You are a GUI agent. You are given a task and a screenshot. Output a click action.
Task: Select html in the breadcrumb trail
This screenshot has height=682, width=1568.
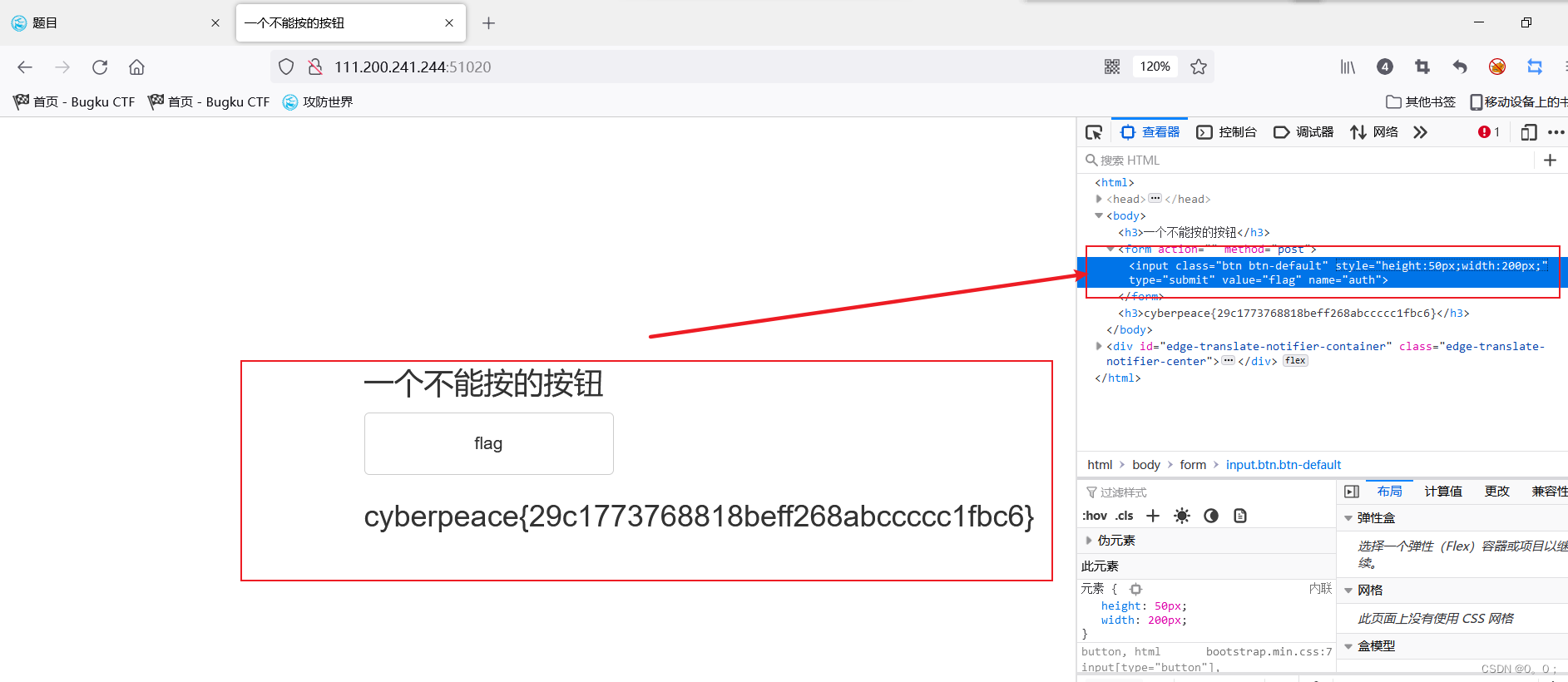point(1100,465)
